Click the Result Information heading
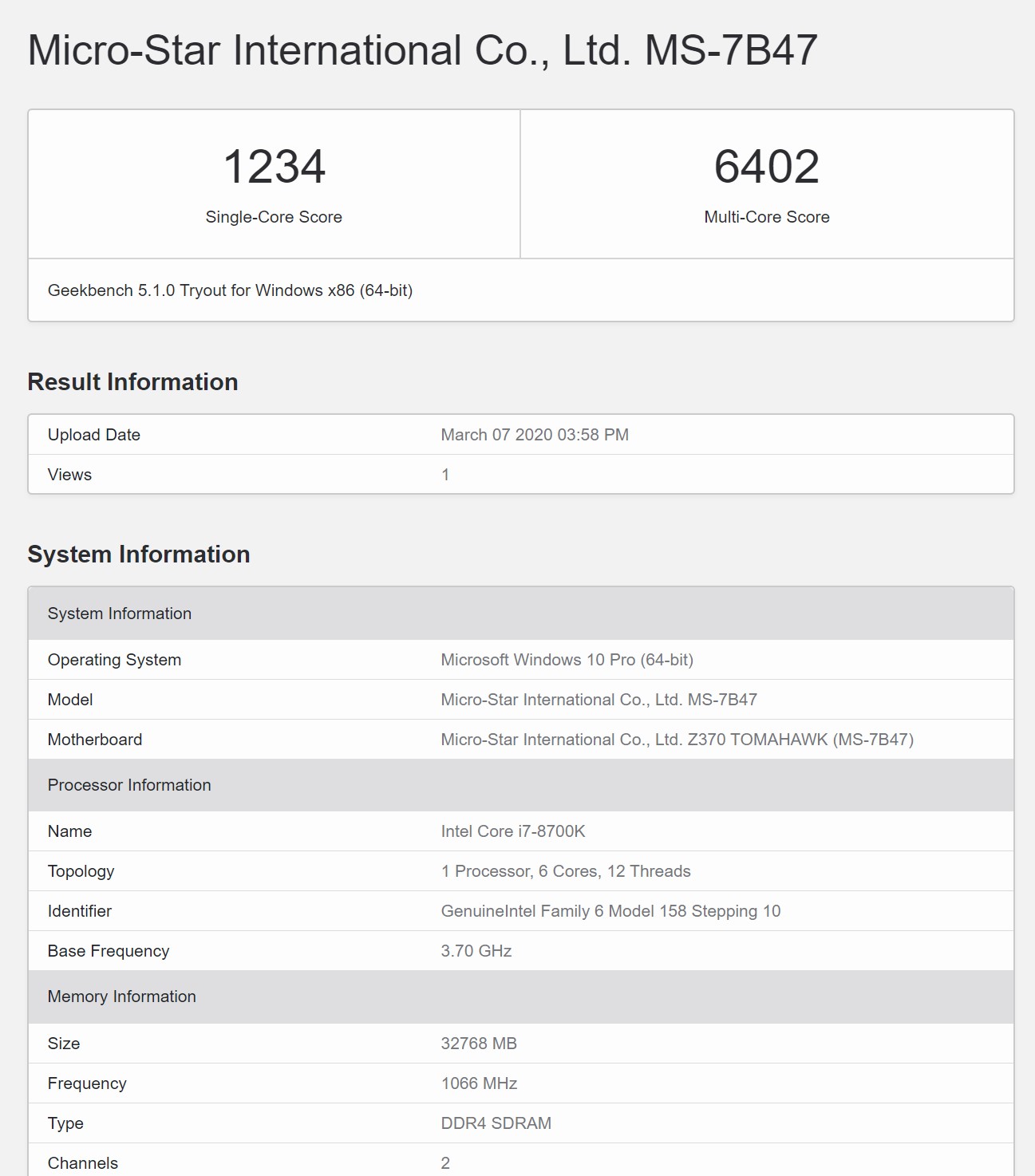Viewport: 1035px width, 1176px height. click(x=132, y=382)
